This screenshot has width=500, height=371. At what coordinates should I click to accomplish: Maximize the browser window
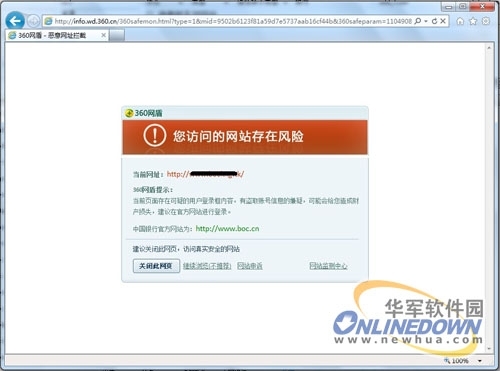(463, 6)
